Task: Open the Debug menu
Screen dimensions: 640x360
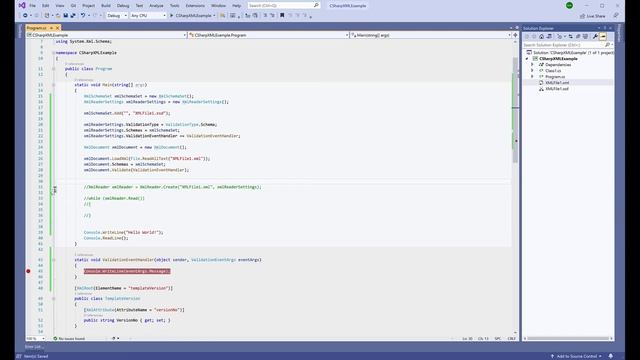Action: [x=123, y=6]
